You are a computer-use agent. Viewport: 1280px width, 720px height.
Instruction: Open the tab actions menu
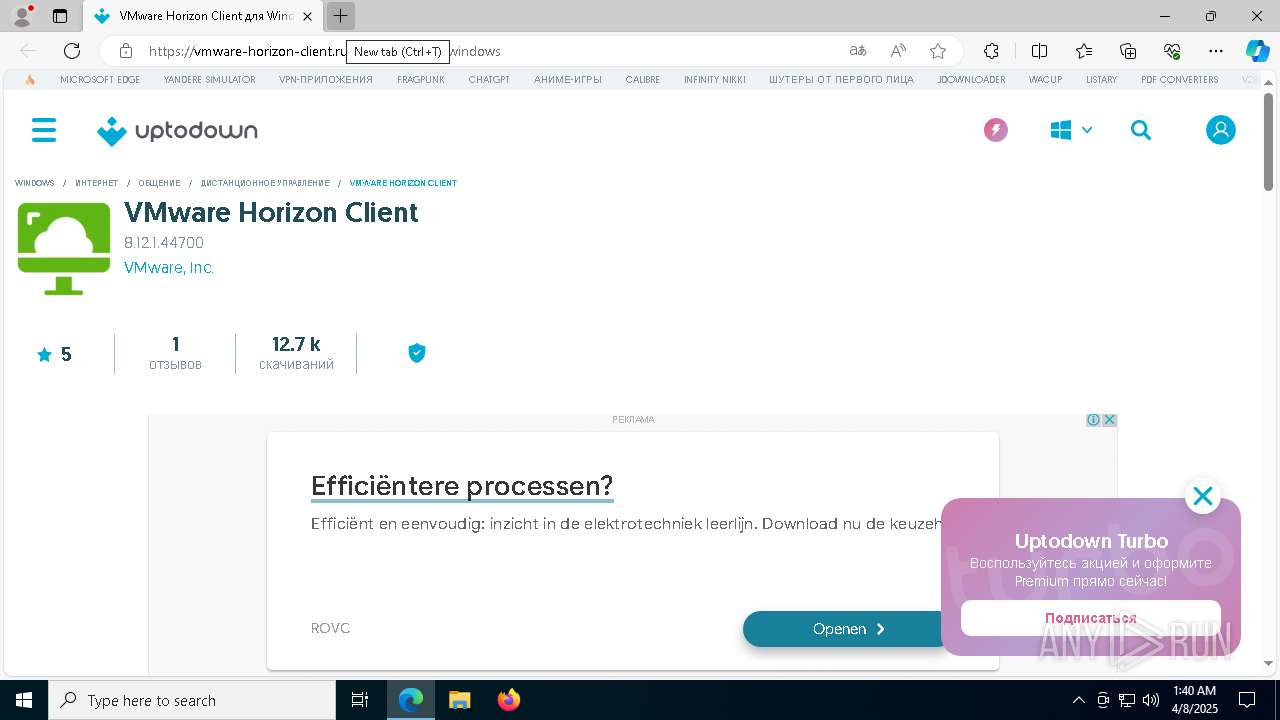60,16
